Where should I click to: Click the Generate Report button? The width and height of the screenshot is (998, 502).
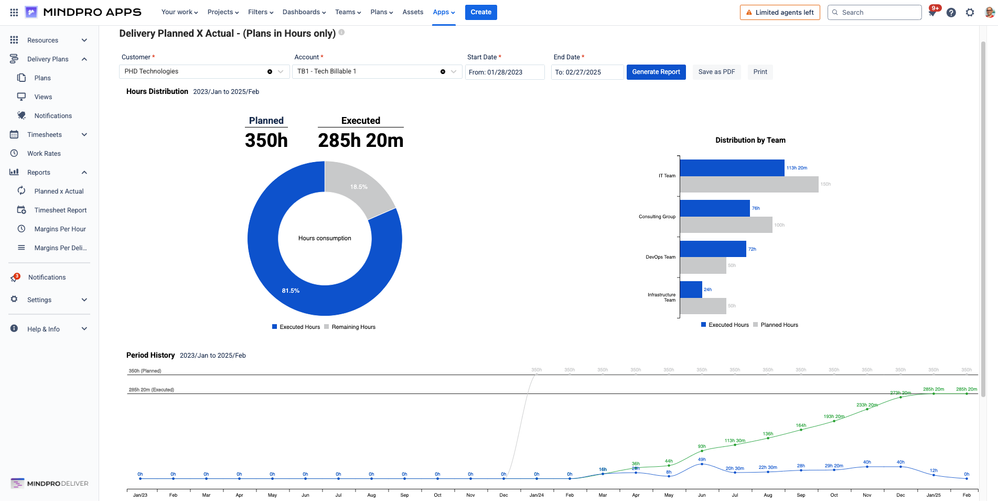656,72
